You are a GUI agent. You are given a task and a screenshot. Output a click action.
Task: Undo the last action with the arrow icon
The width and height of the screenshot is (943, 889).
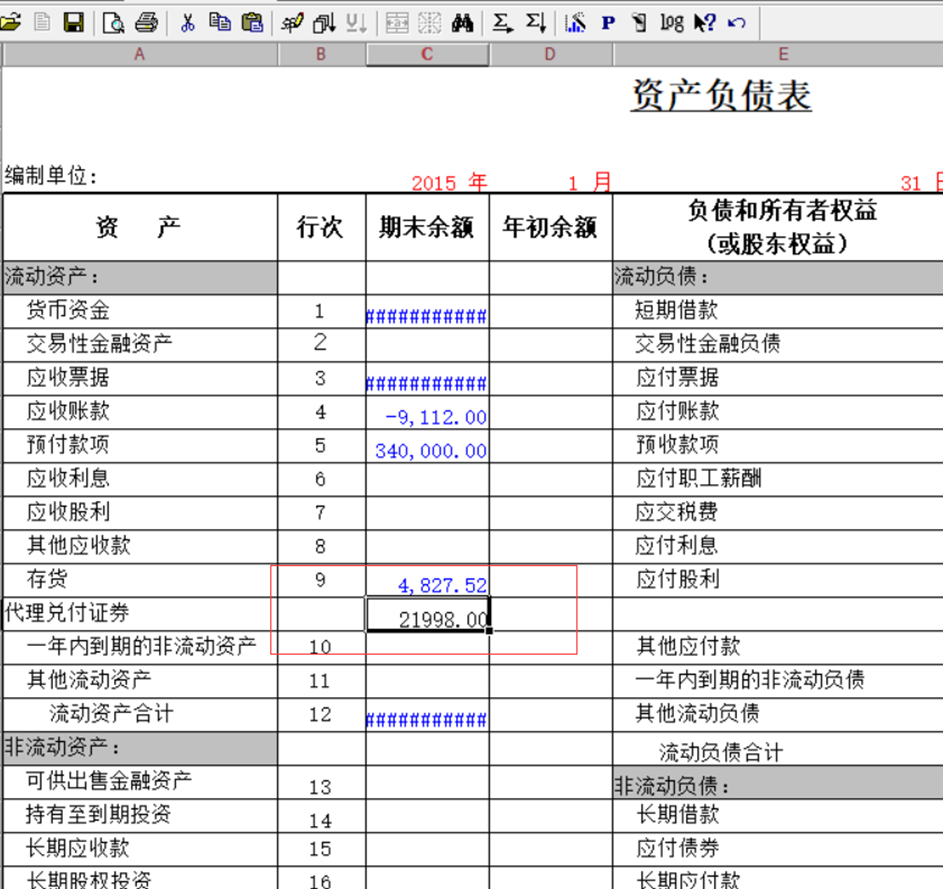737,23
